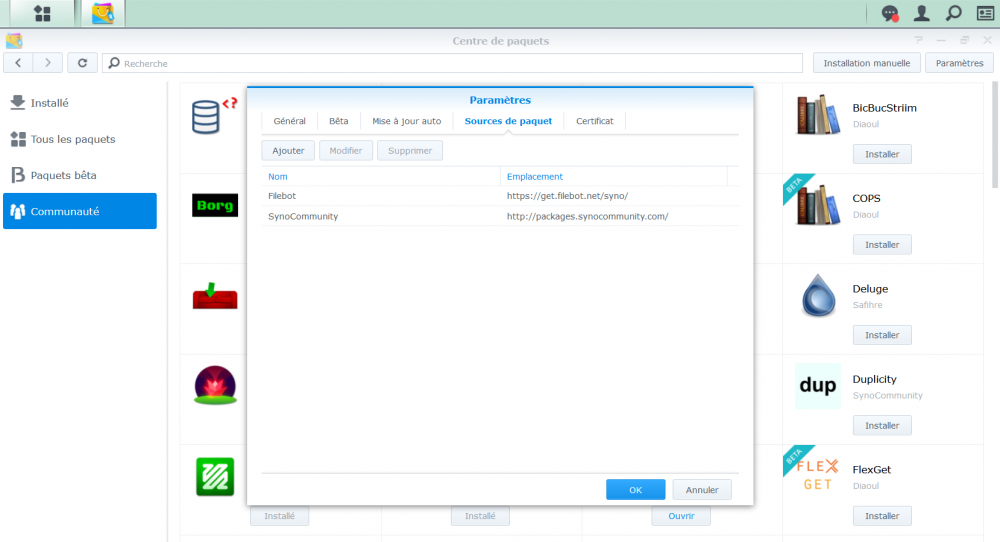This screenshot has height=542, width=1000.
Task: Select the SynoCommunity source row
Action: [x=500, y=216]
